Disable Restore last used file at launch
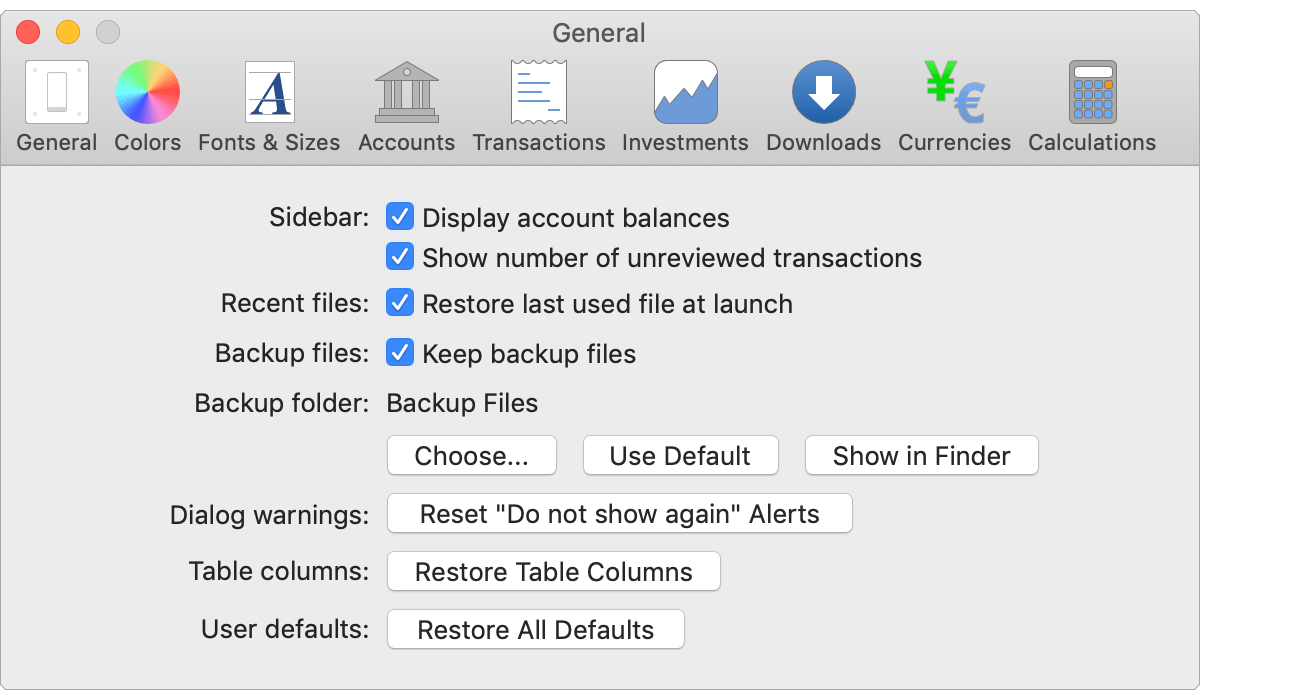This screenshot has height=700, width=1300. pyautogui.click(x=400, y=303)
